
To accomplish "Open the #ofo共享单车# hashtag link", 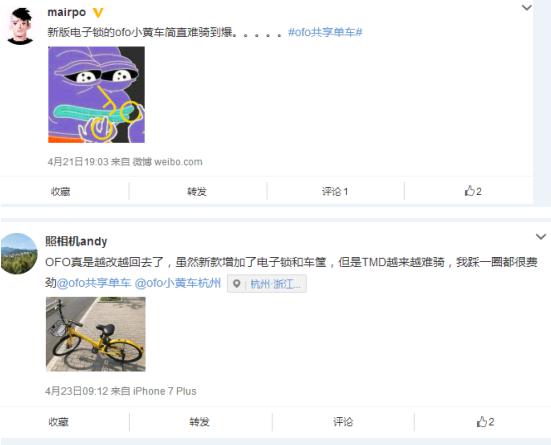I will coord(325,32).
